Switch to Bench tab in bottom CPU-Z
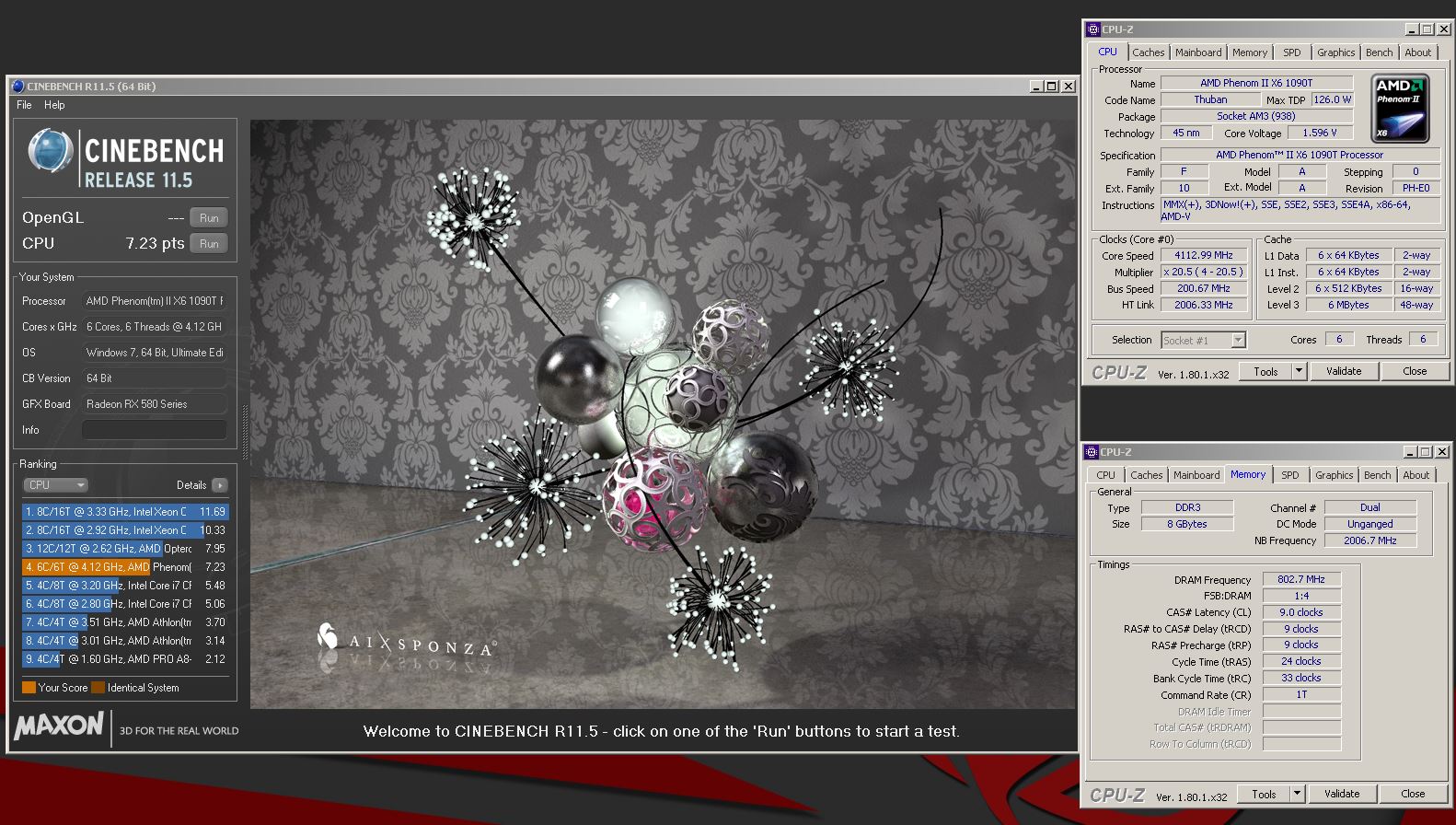 point(1377,475)
